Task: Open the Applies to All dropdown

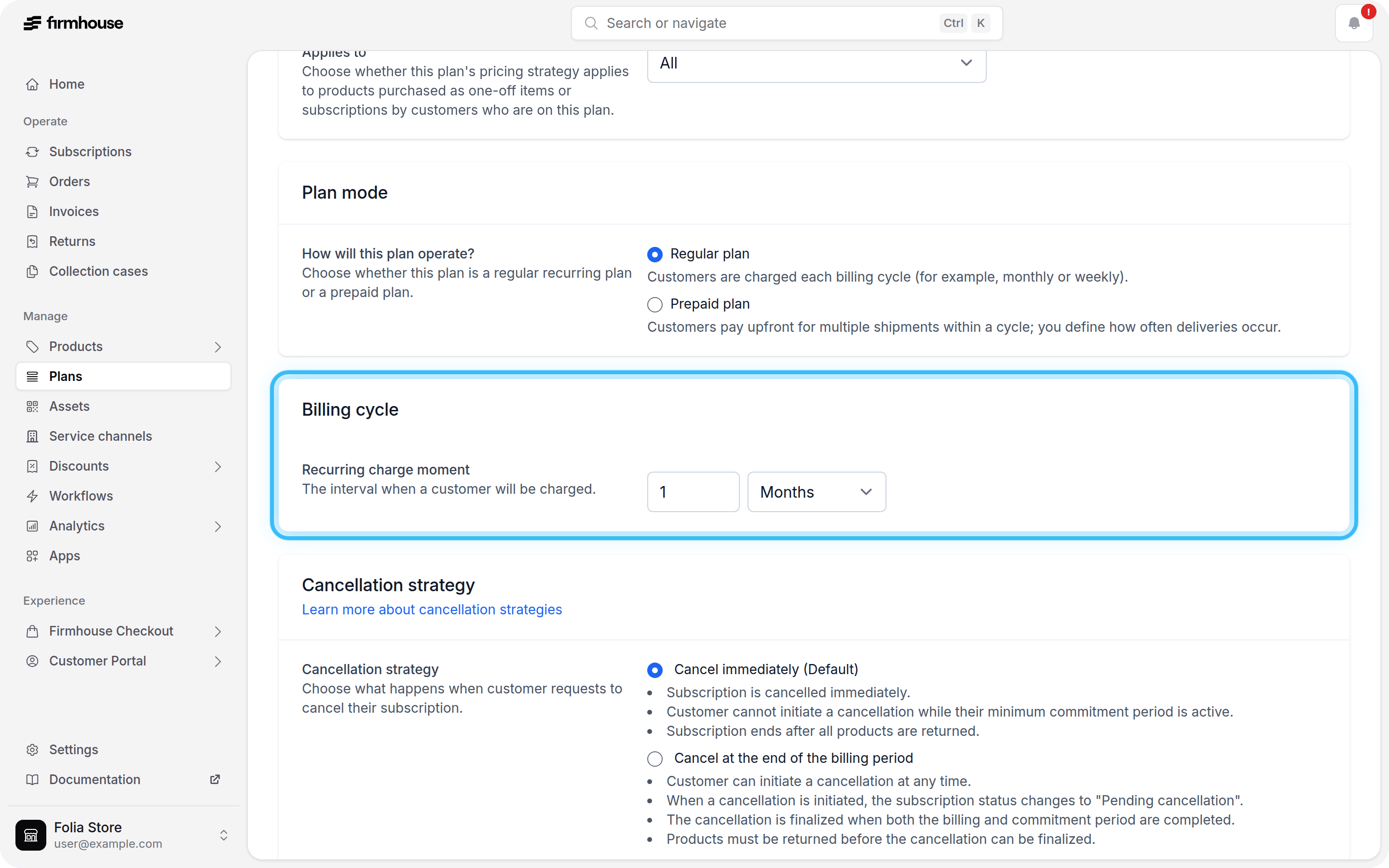Action: click(x=816, y=63)
